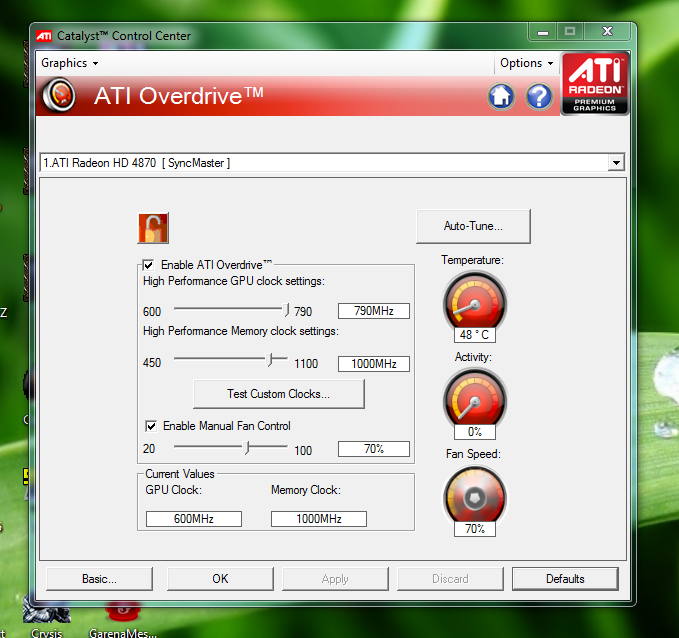Image resolution: width=679 pixels, height=638 pixels.
Task: Click the Auto-Tune button
Action: pos(473,226)
